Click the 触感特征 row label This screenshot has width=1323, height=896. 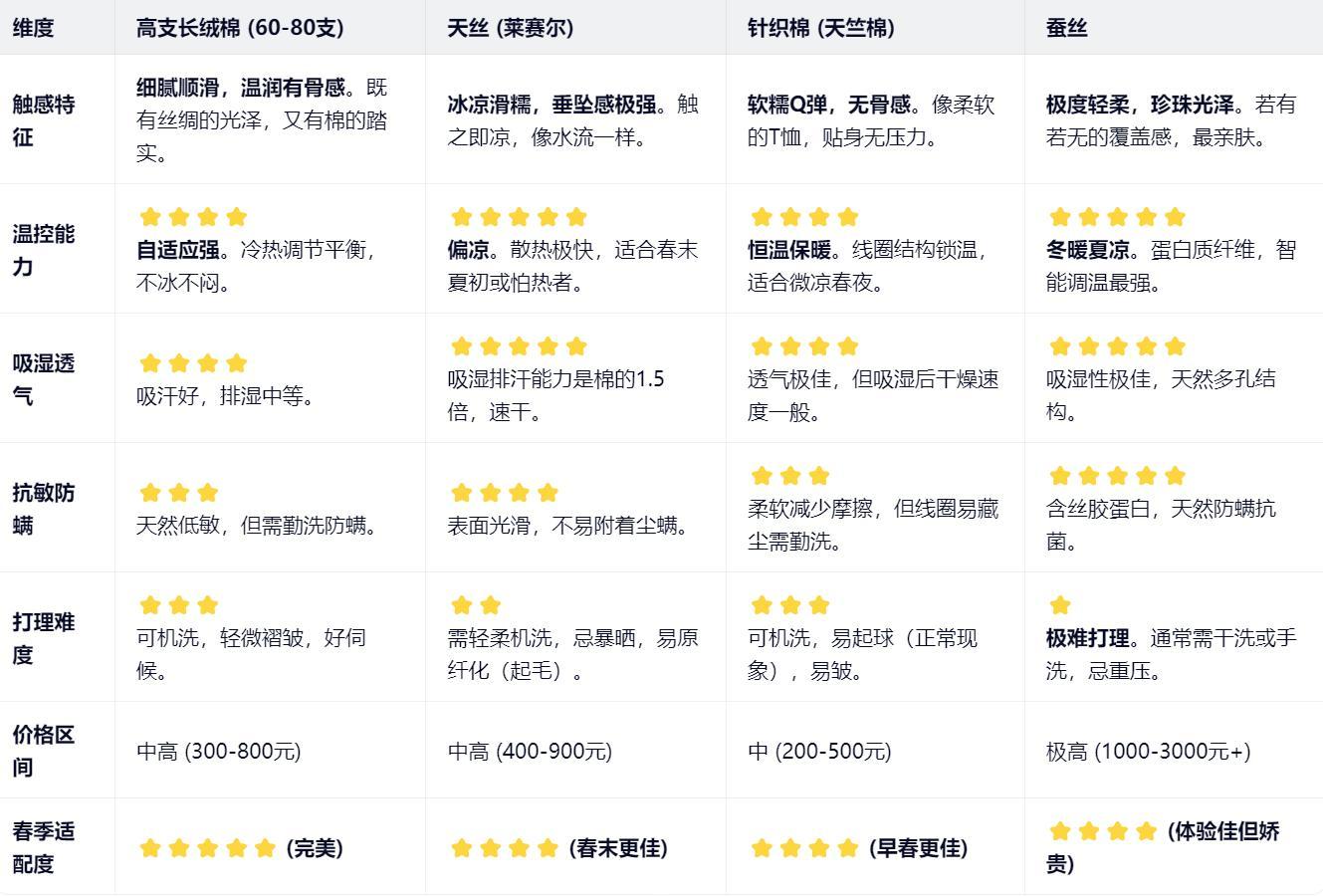[44, 120]
